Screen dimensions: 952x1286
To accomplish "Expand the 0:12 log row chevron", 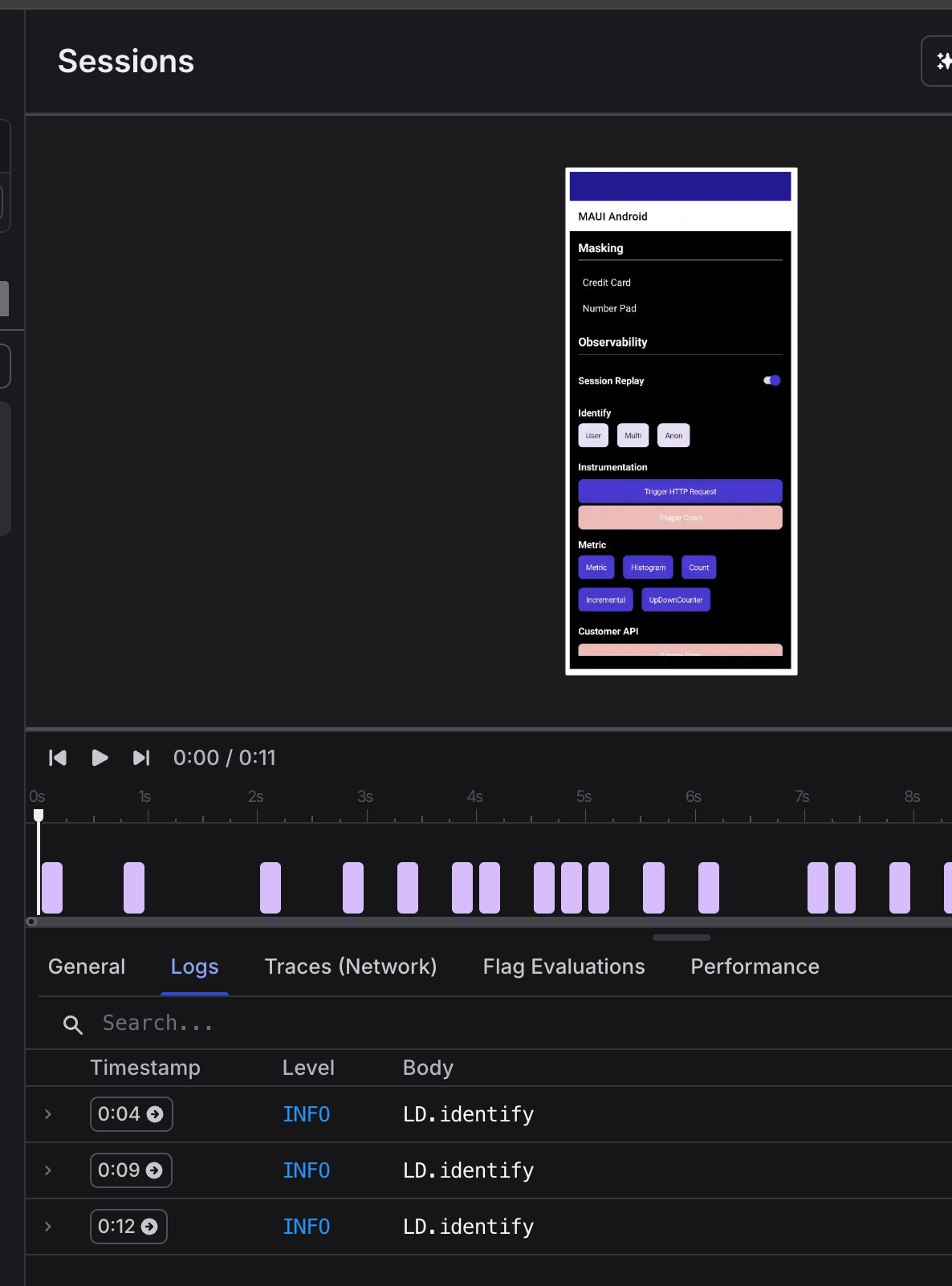I will pyautogui.click(x=48, y=1227).
